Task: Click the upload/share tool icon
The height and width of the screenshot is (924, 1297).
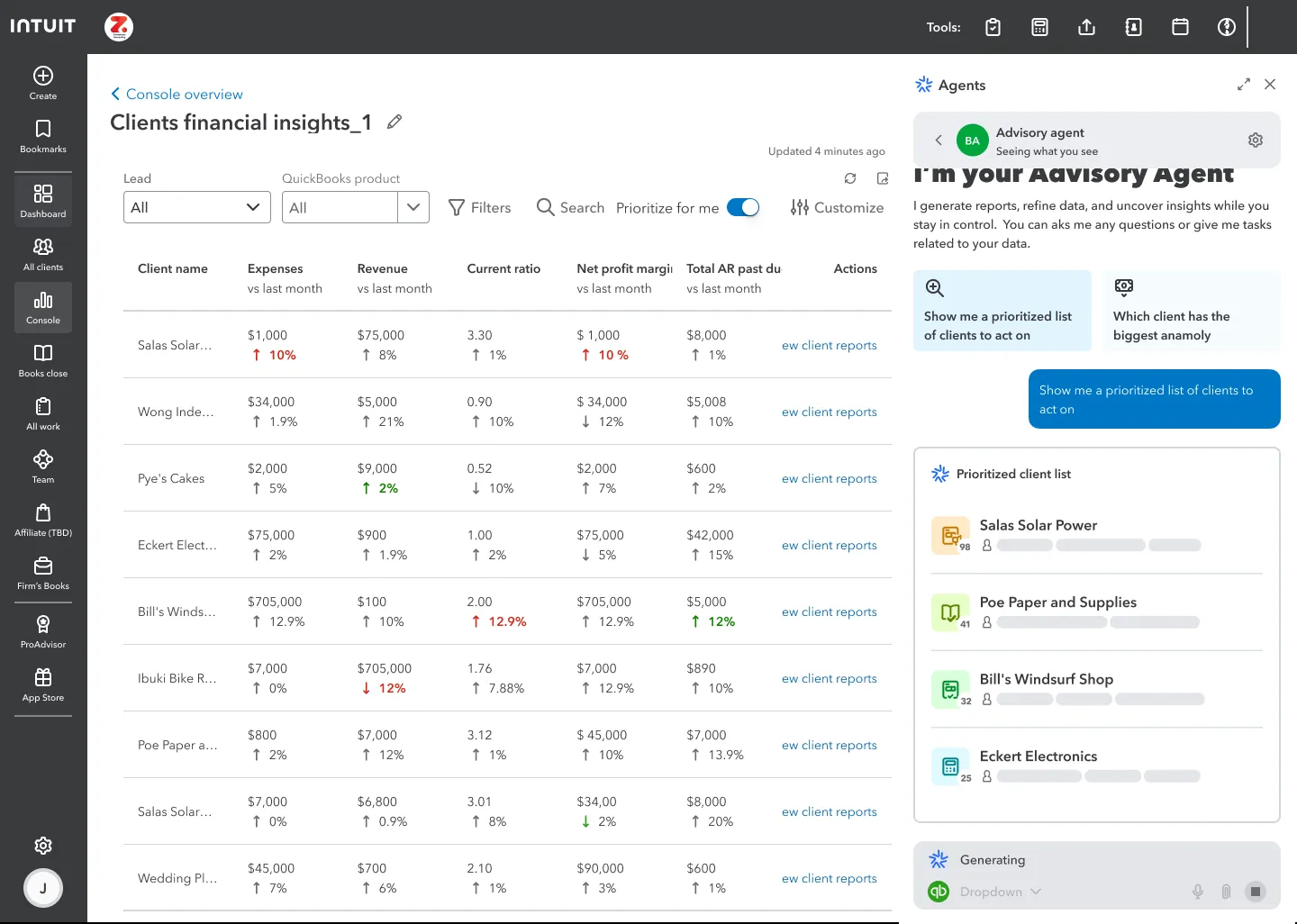Action: 1086,27
